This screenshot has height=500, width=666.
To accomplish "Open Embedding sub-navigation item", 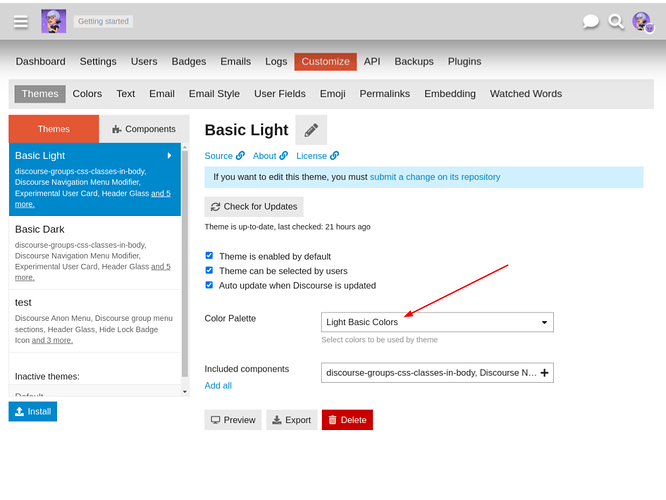I will pos(450,94).
